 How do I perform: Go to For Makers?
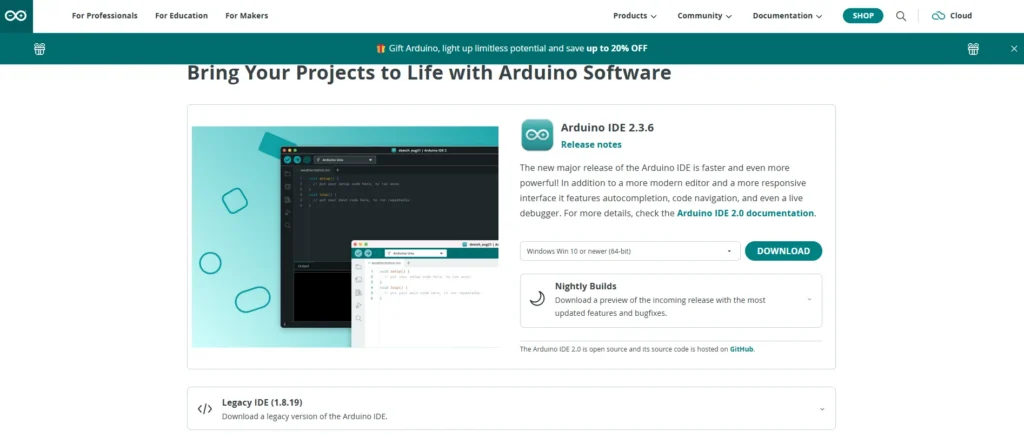246,16
